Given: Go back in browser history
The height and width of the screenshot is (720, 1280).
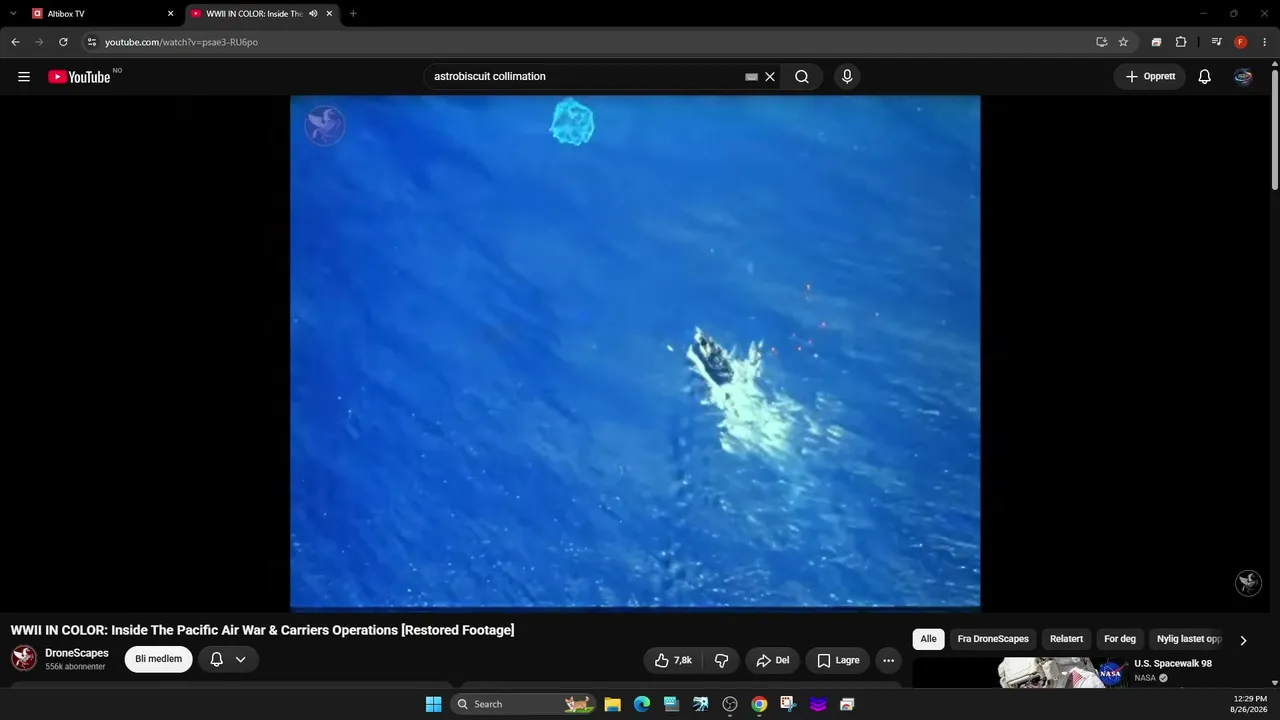Looking at the screenshot, I should click(15, 42).
